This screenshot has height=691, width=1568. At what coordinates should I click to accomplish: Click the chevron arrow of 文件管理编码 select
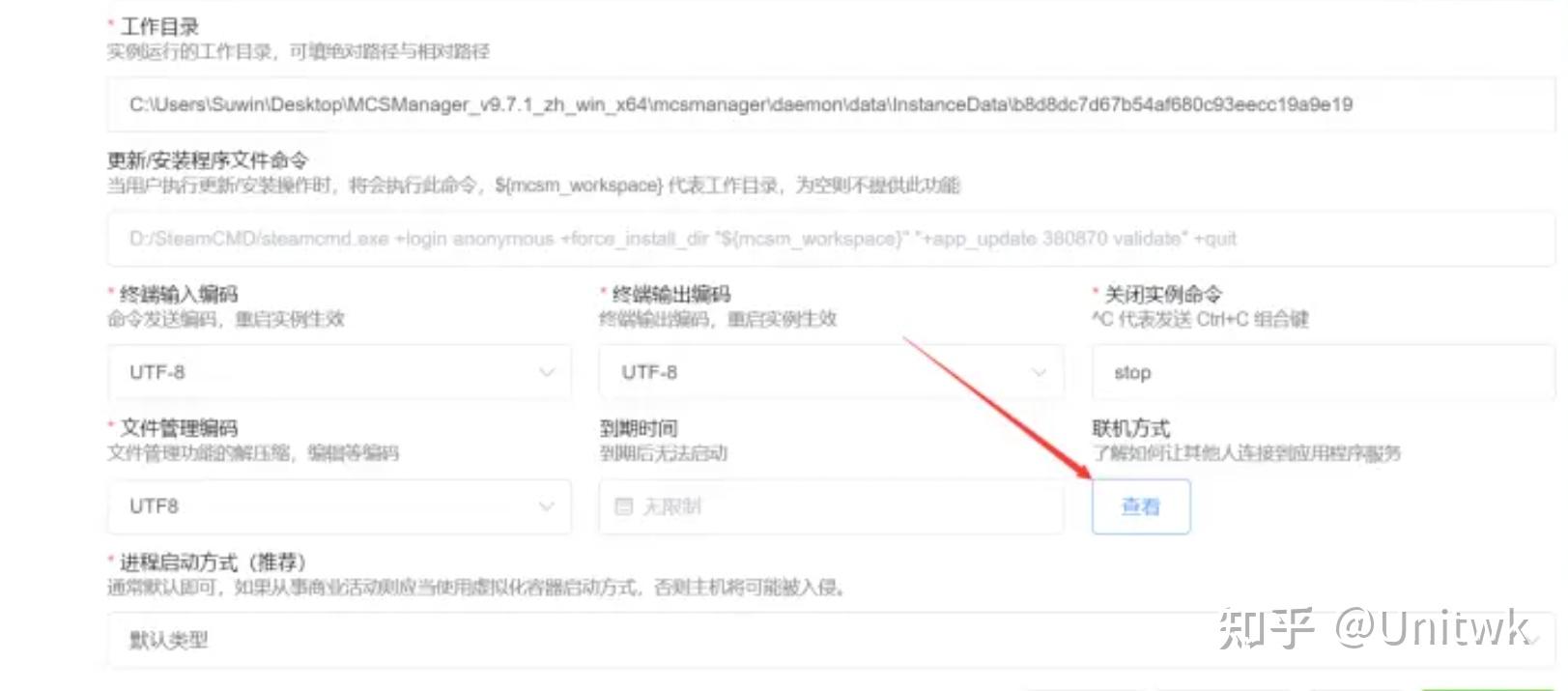tap(547, 506)
